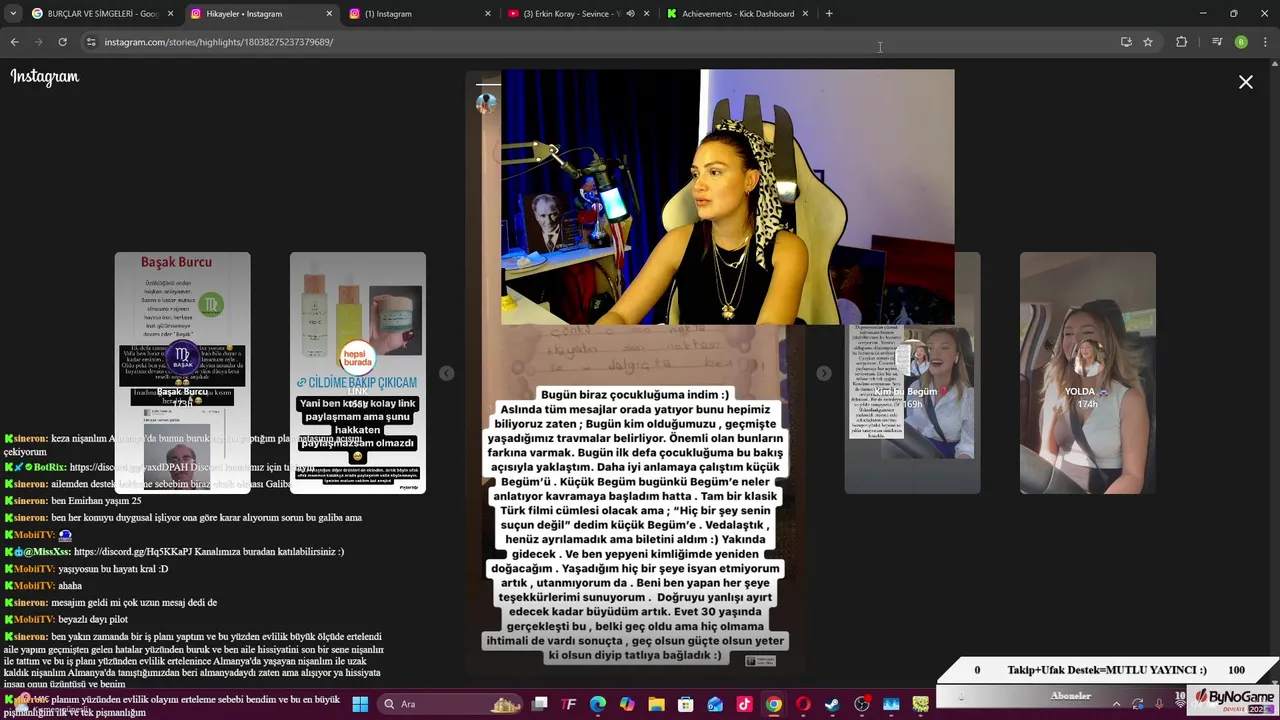Switch to Google Chrome on the taskbar
The image size is (1280, 720).
pyautogui.click(x=774, y=704)
